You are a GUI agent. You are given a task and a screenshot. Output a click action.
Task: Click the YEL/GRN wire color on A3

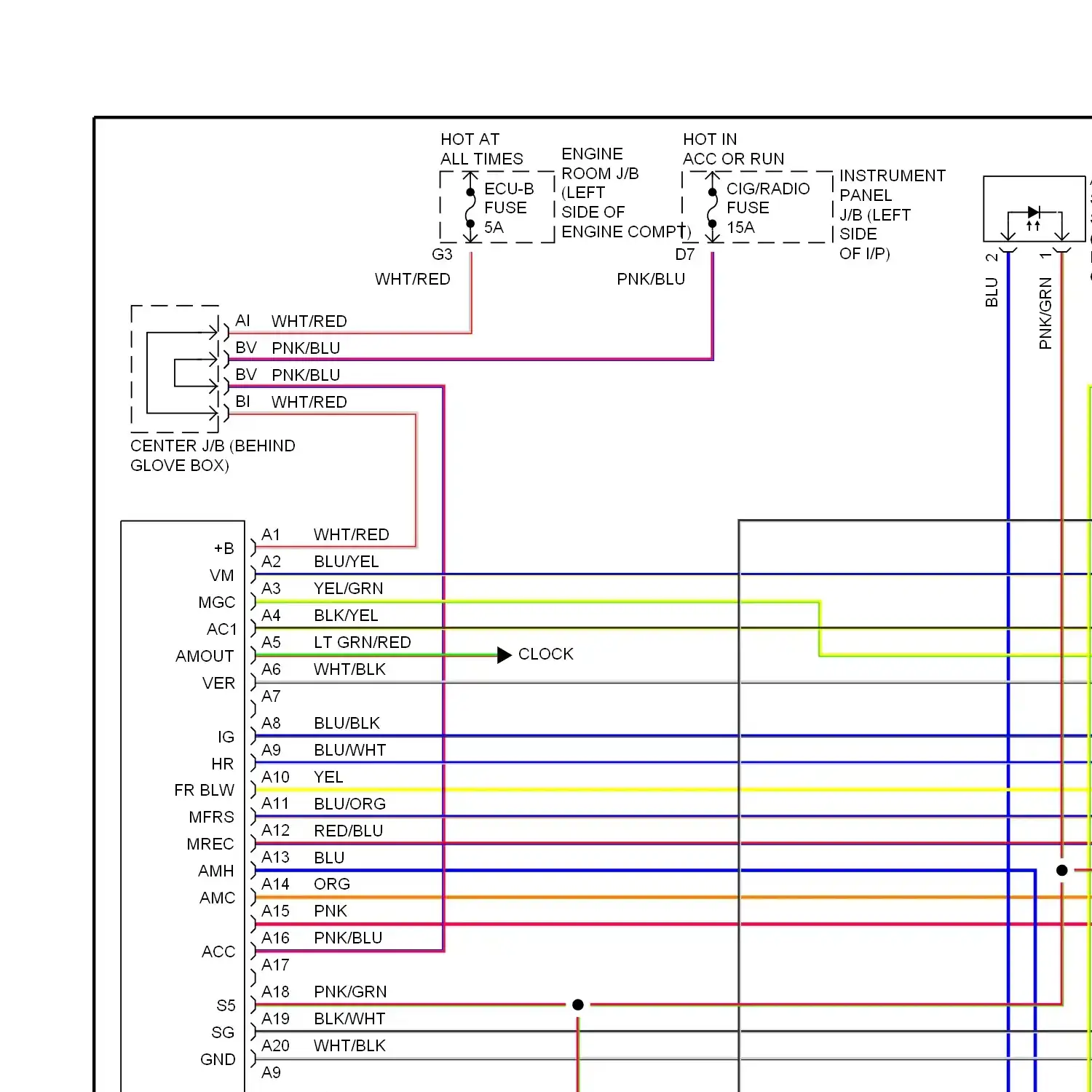[348, 589]
